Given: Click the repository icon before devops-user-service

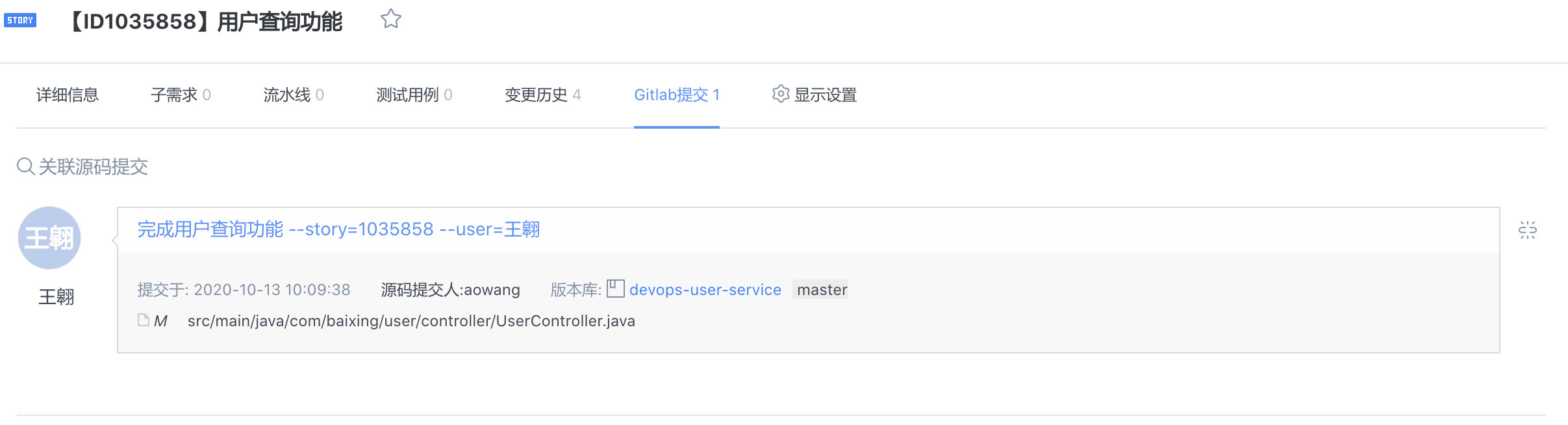Looking at the screenshot, I should pyautogui.click(x=616, y=289).
